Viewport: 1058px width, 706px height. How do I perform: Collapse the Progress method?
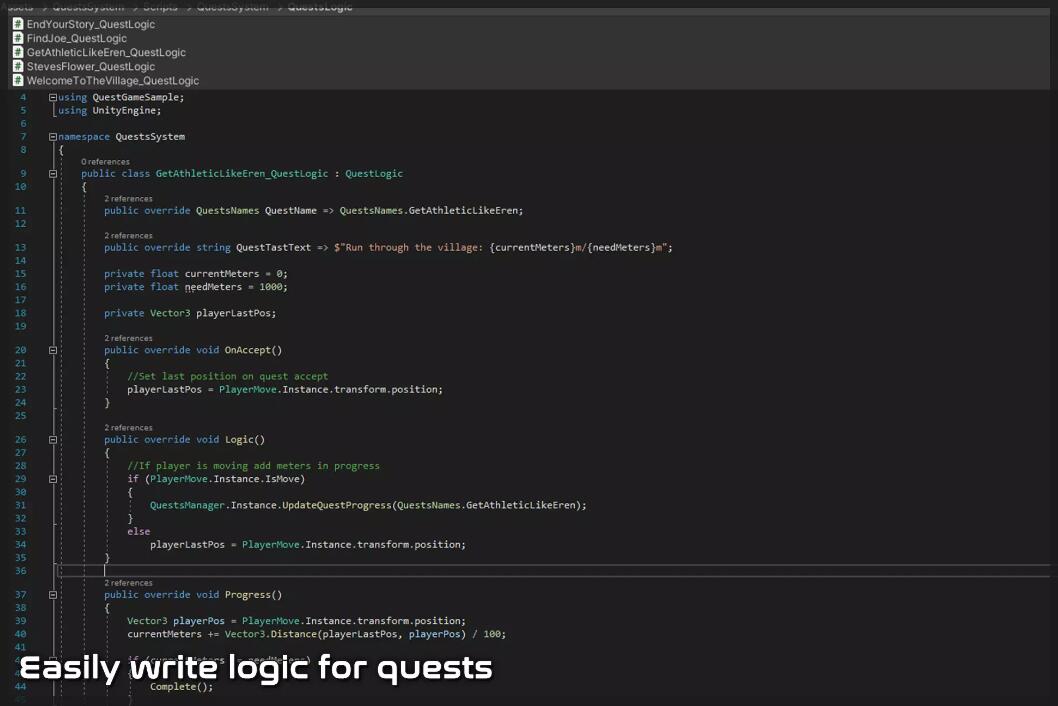pyautogui.click(x=53, y=595)
